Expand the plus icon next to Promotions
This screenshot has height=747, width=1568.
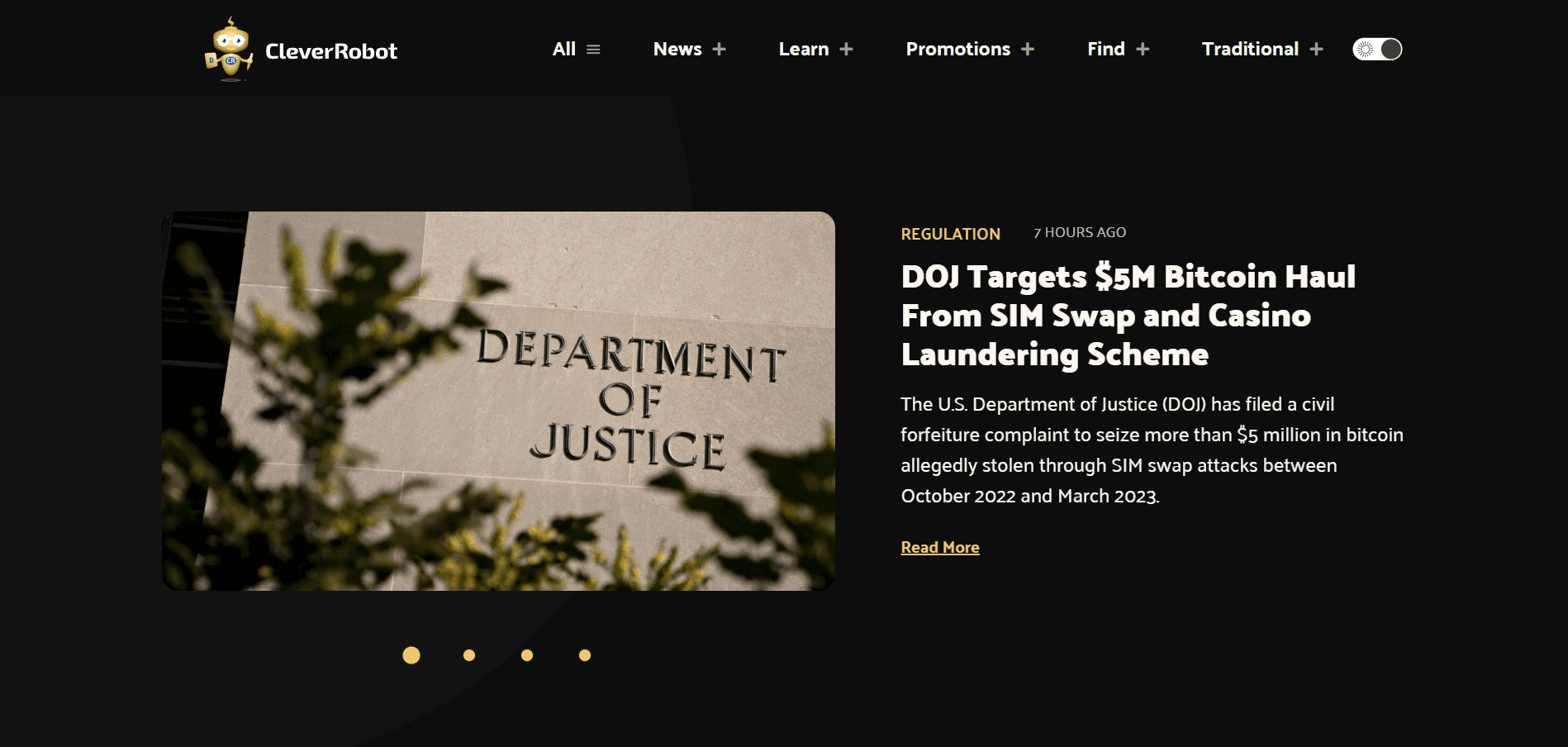pyautogui.click(x=1028, y=49)
